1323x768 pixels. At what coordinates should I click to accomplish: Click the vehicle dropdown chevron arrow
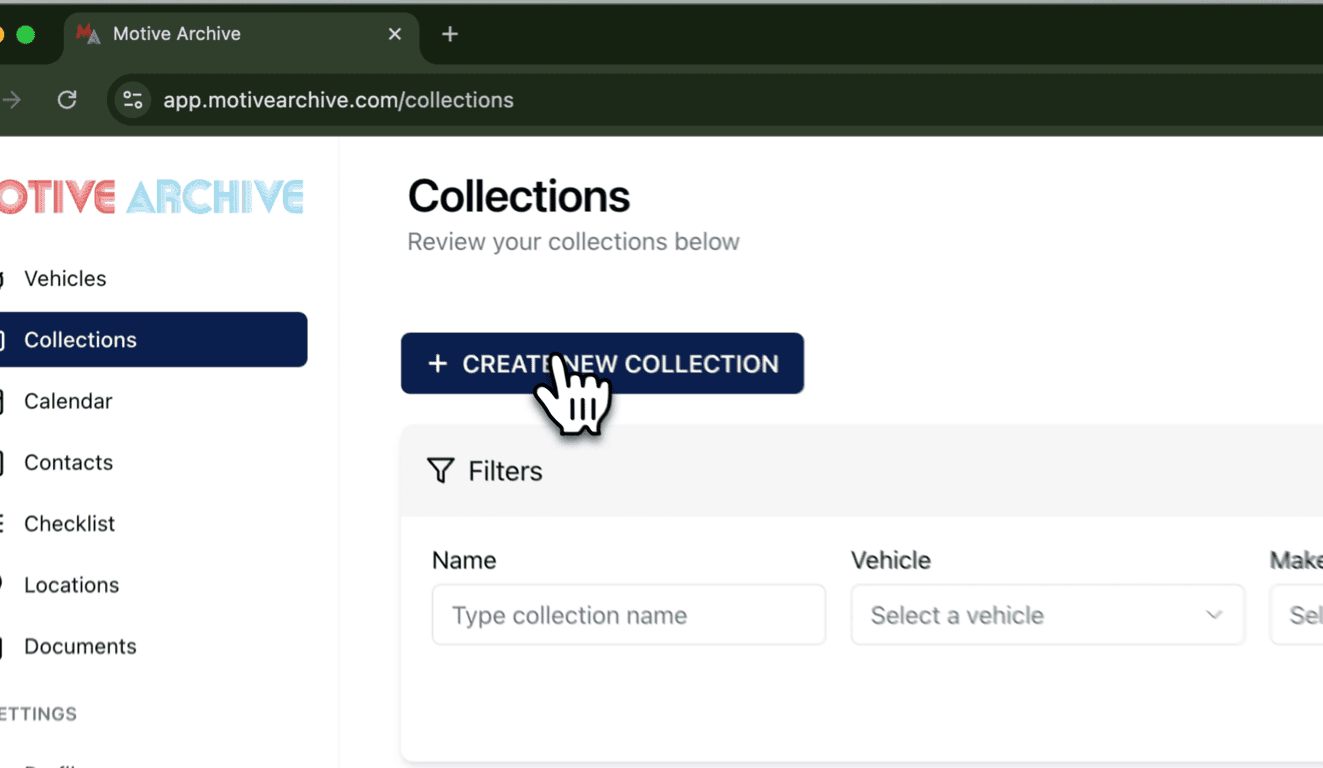(x=1214, y=615)
